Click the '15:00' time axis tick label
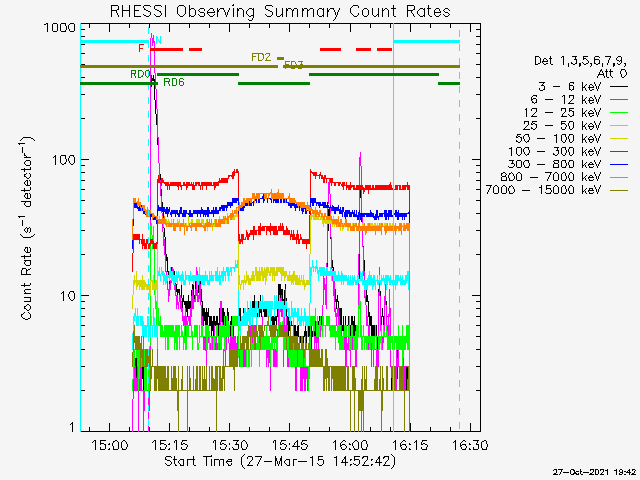640x480 pixels. 109,445
